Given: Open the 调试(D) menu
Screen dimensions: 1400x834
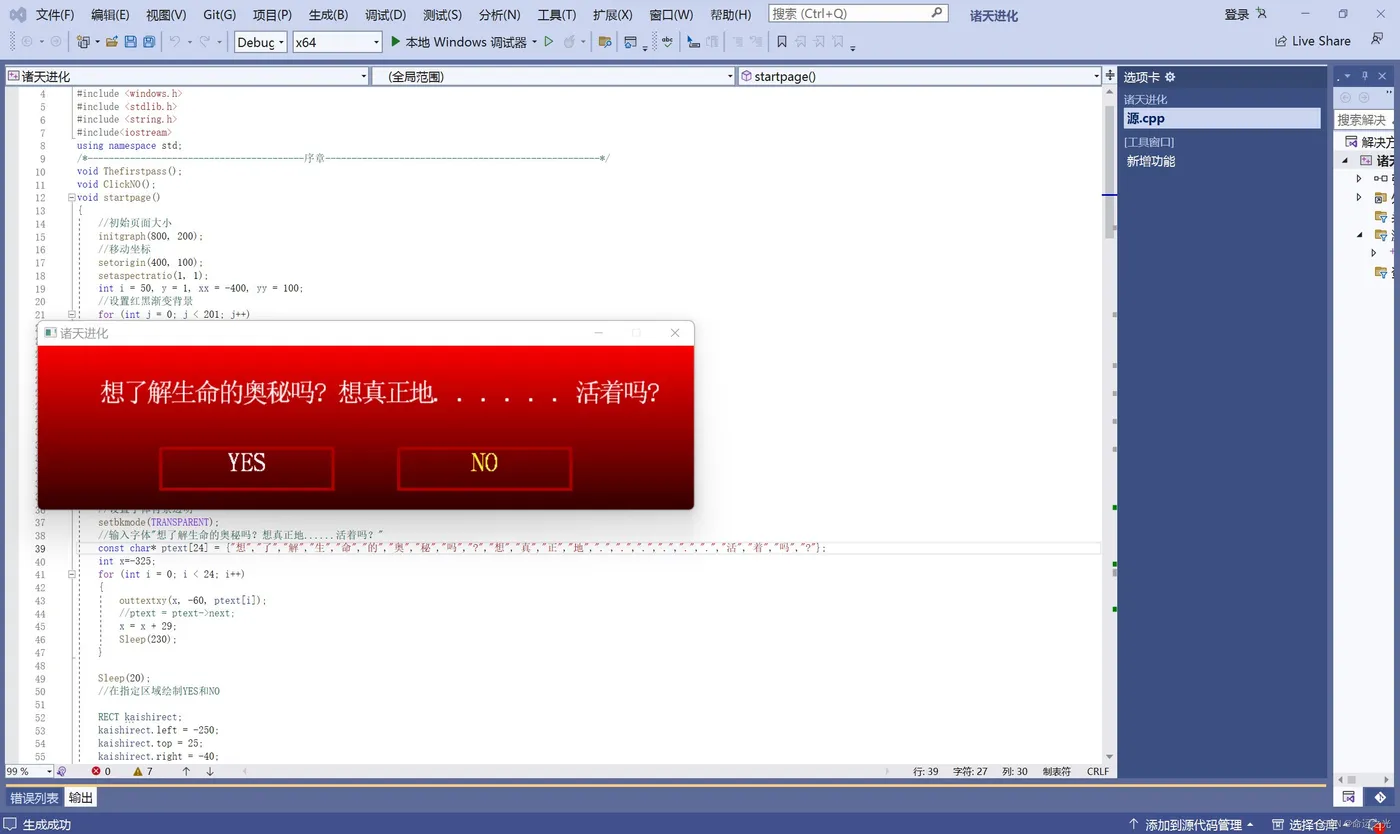Looking at the screenshot, I should click(385, 15).
